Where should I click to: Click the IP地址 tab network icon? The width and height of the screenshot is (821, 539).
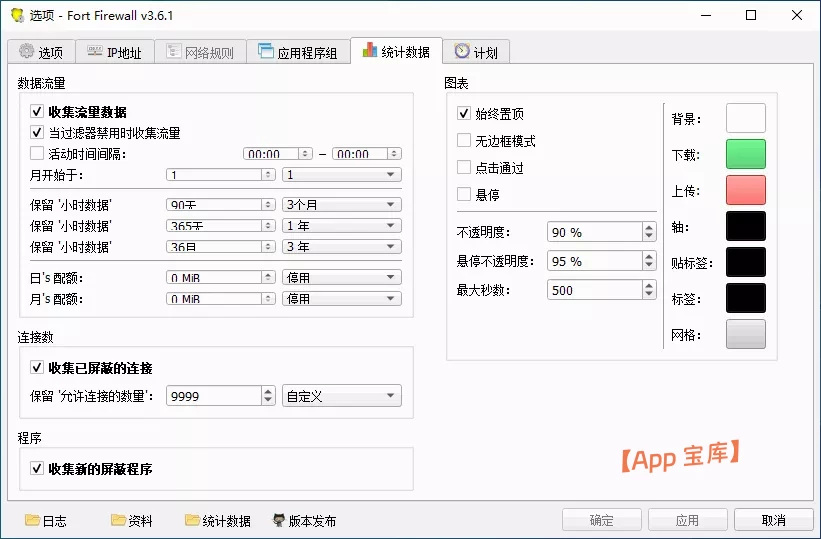click(x=95, y=51)
